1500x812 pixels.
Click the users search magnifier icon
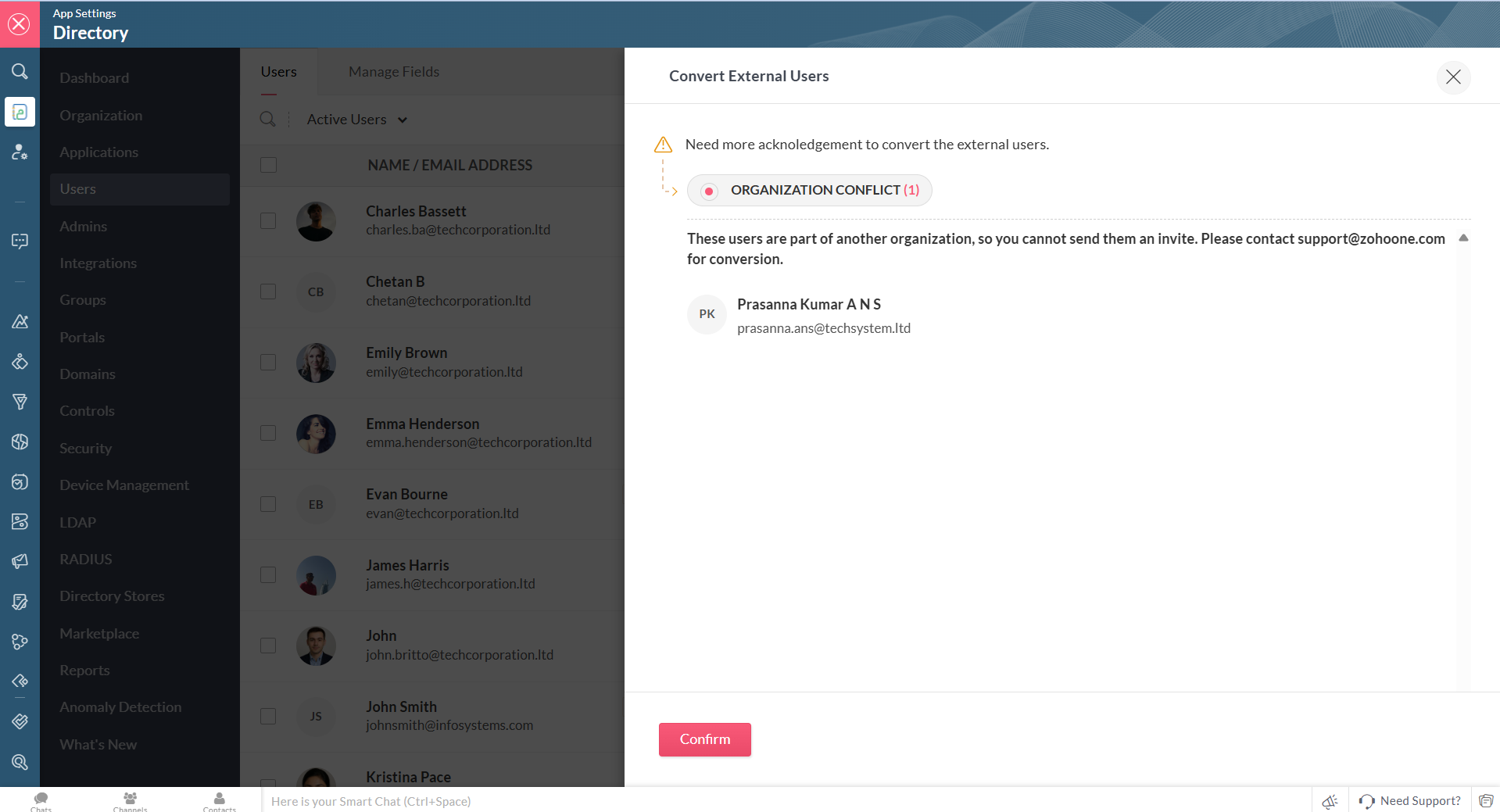[x=267, y=119]
